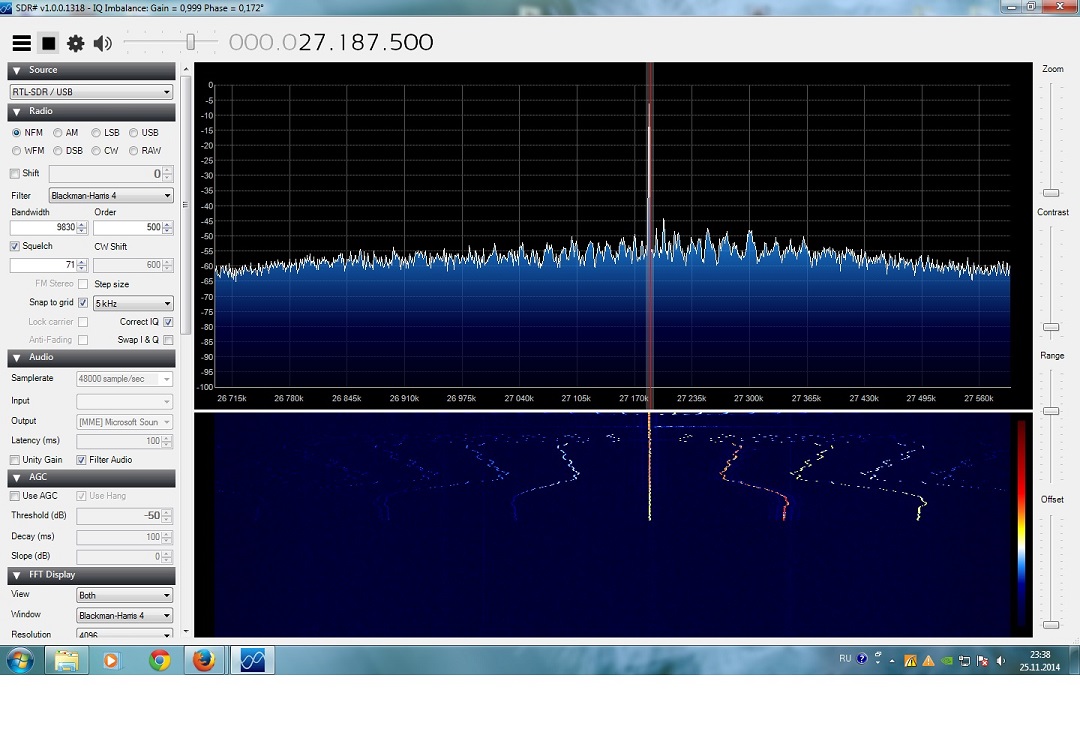This screenshot has width=1080, height=729.
Task: Open the RTL-SDR / USB source dropdown
Action: click(x=91, y=92)
